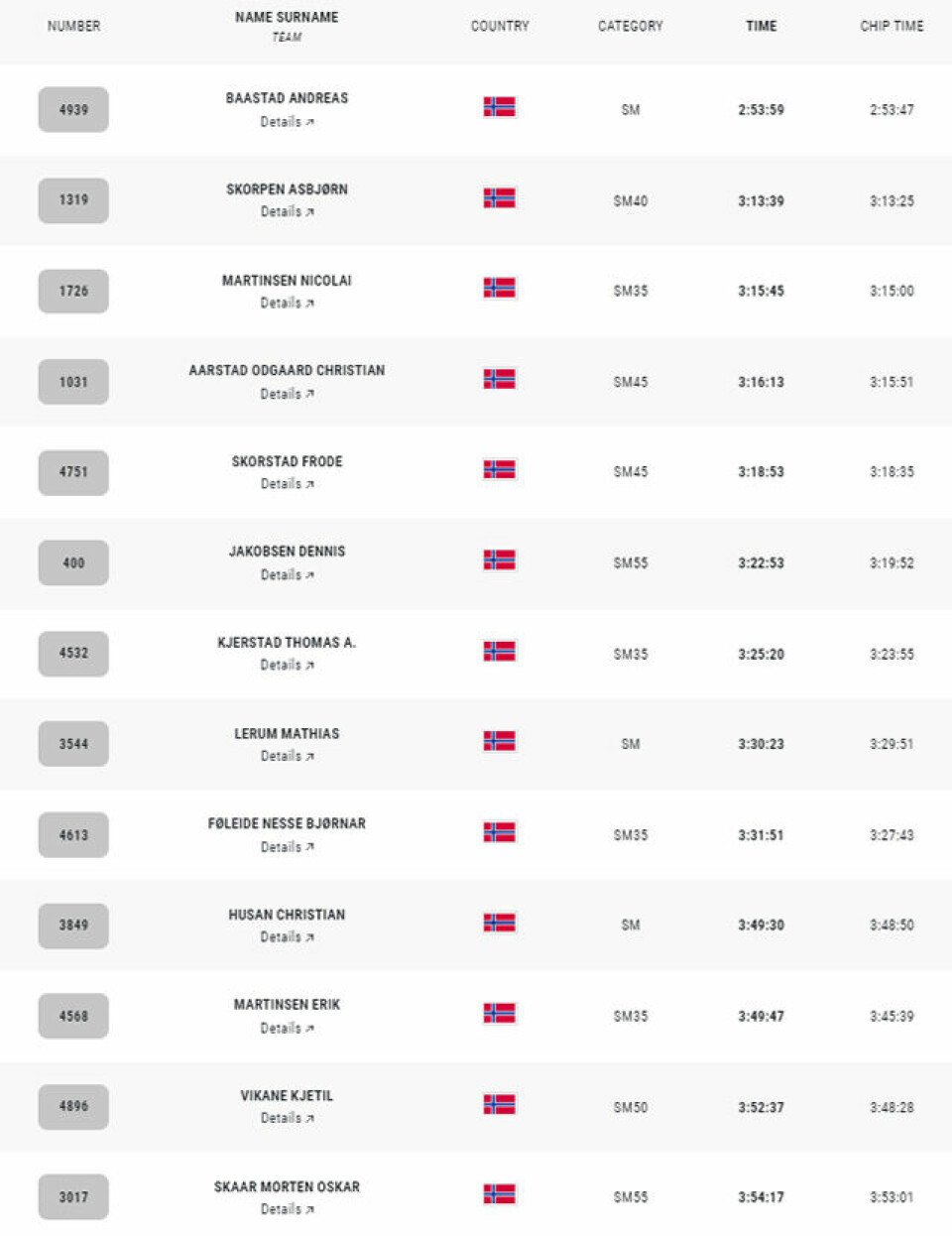Click the CATEGORY column header
Screen dimensions: 952x1236
[630, 26]
